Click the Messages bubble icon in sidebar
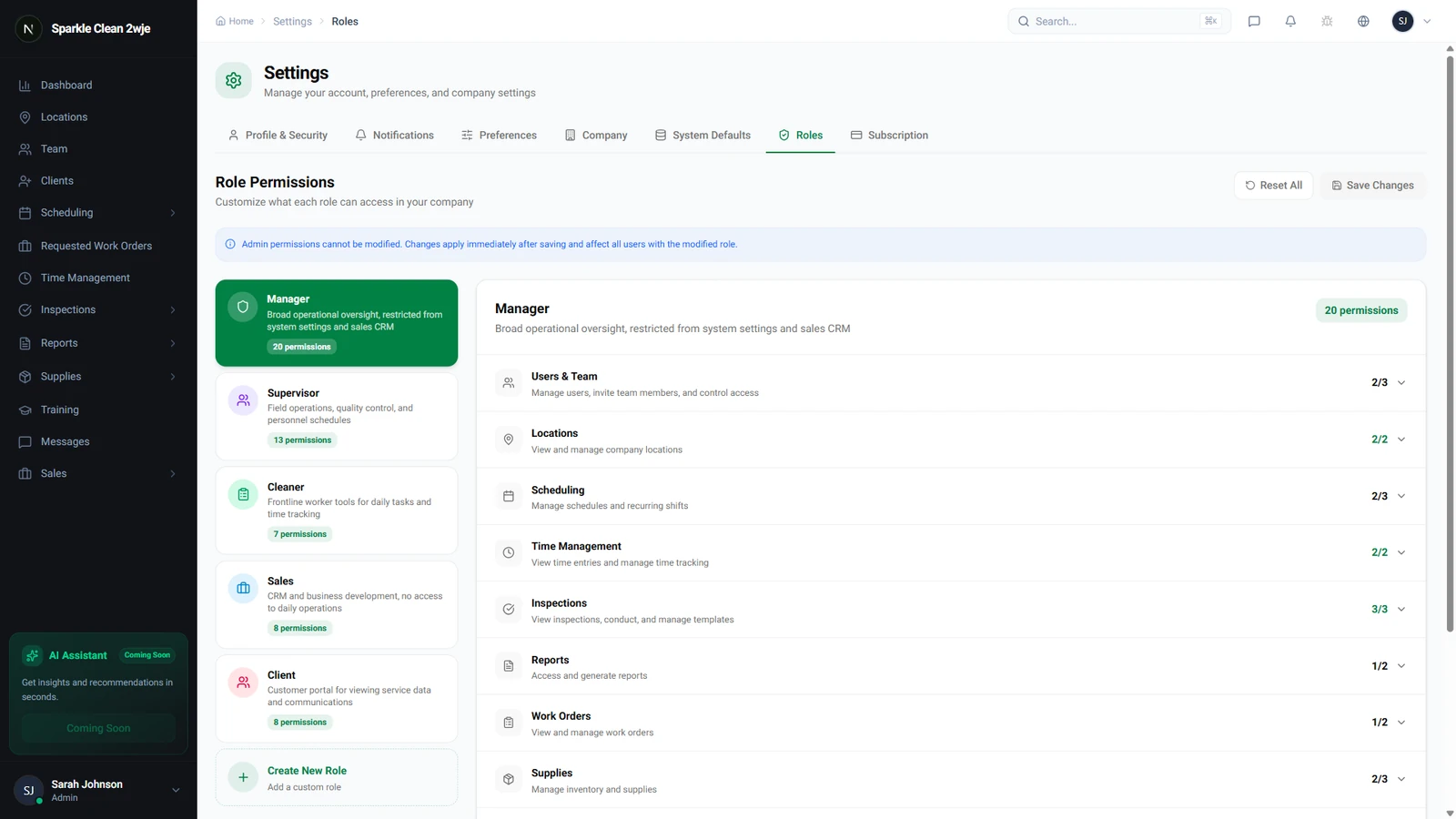The width and height of the screenshot is (1456, 819). pos(25,442)
